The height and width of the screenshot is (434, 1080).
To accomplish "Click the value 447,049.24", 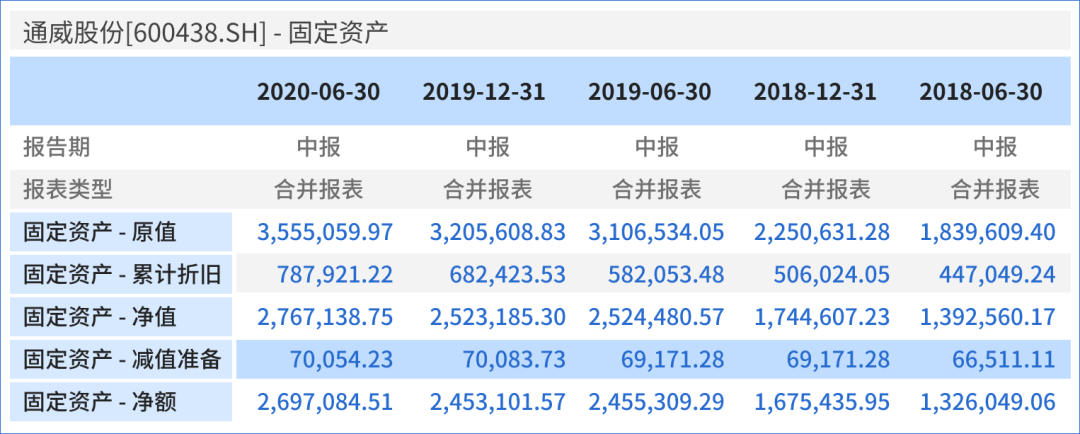I will pyautogui.click(x=997, y=275).
